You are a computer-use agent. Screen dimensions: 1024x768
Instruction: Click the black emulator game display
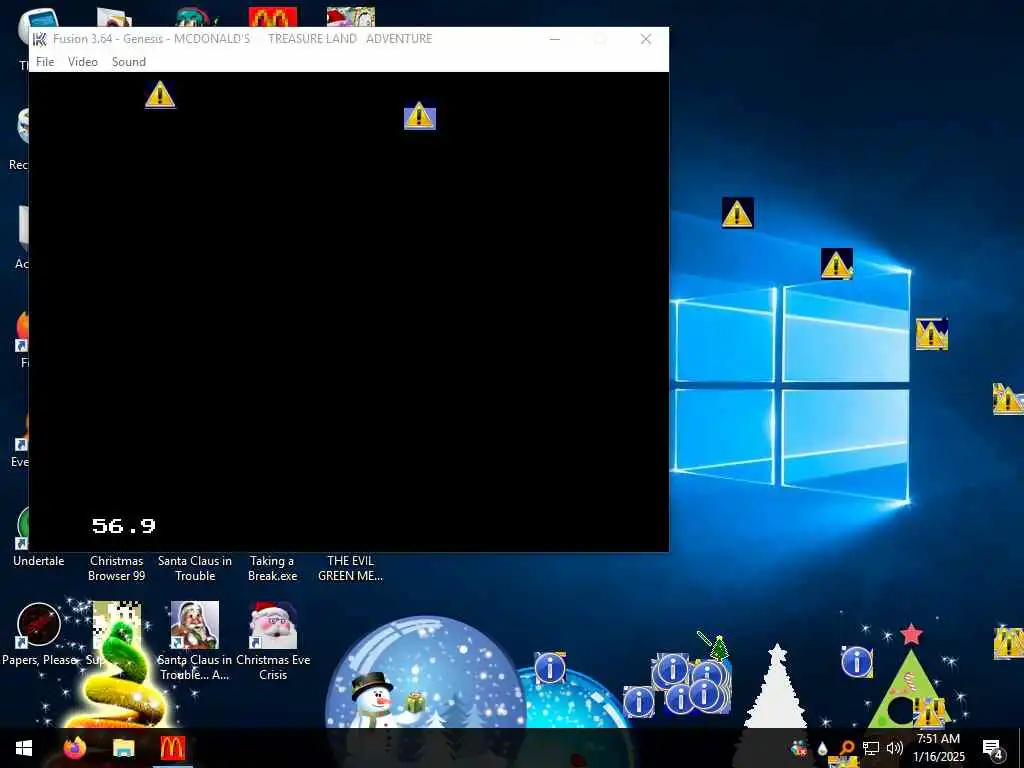point(349,312)
